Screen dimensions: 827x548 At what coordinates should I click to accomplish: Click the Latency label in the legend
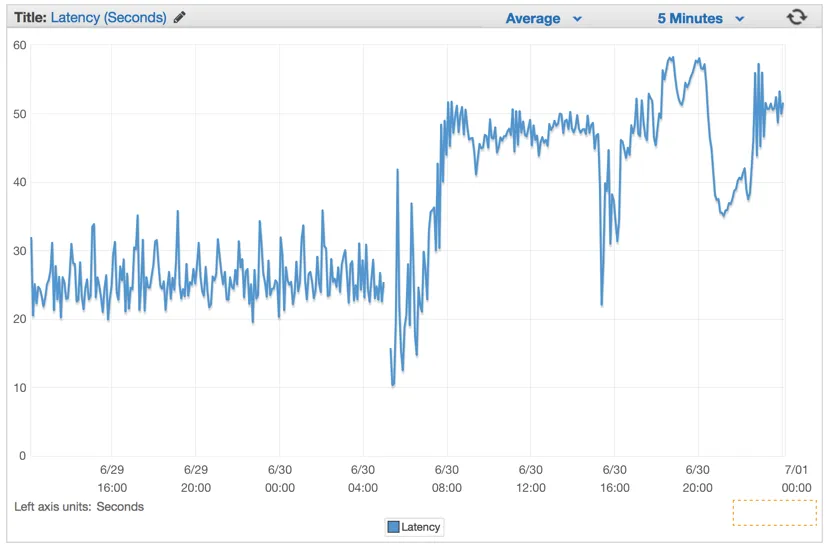point(420,527)
